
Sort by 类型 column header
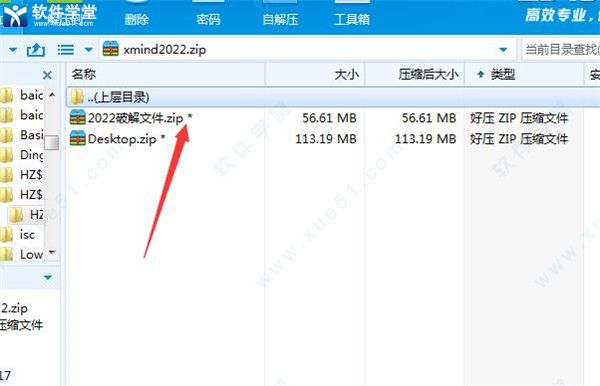click(524, 74)
